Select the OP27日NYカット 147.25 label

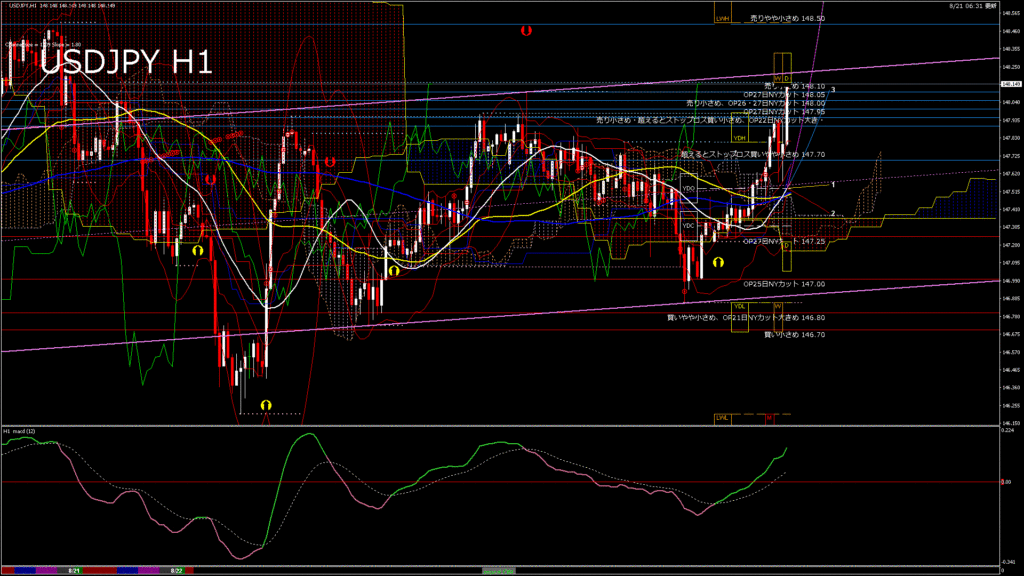[x=785, y=241]
